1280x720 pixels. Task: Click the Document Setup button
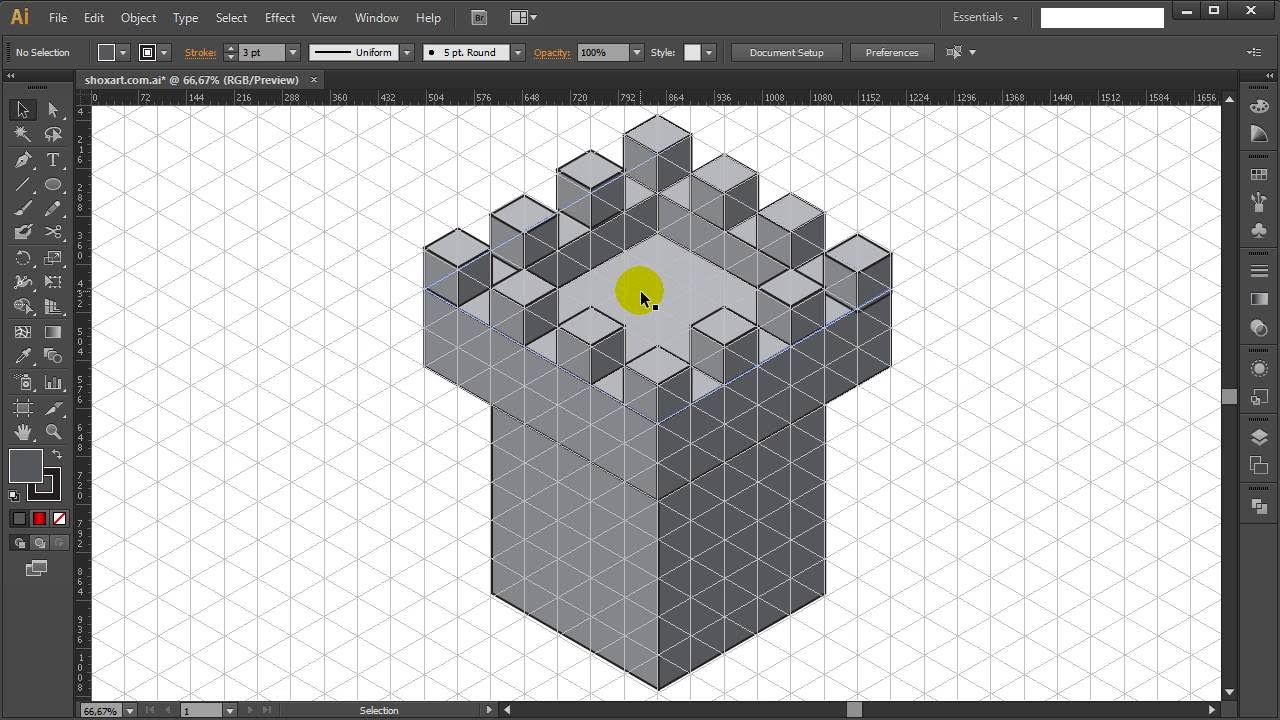788,52
